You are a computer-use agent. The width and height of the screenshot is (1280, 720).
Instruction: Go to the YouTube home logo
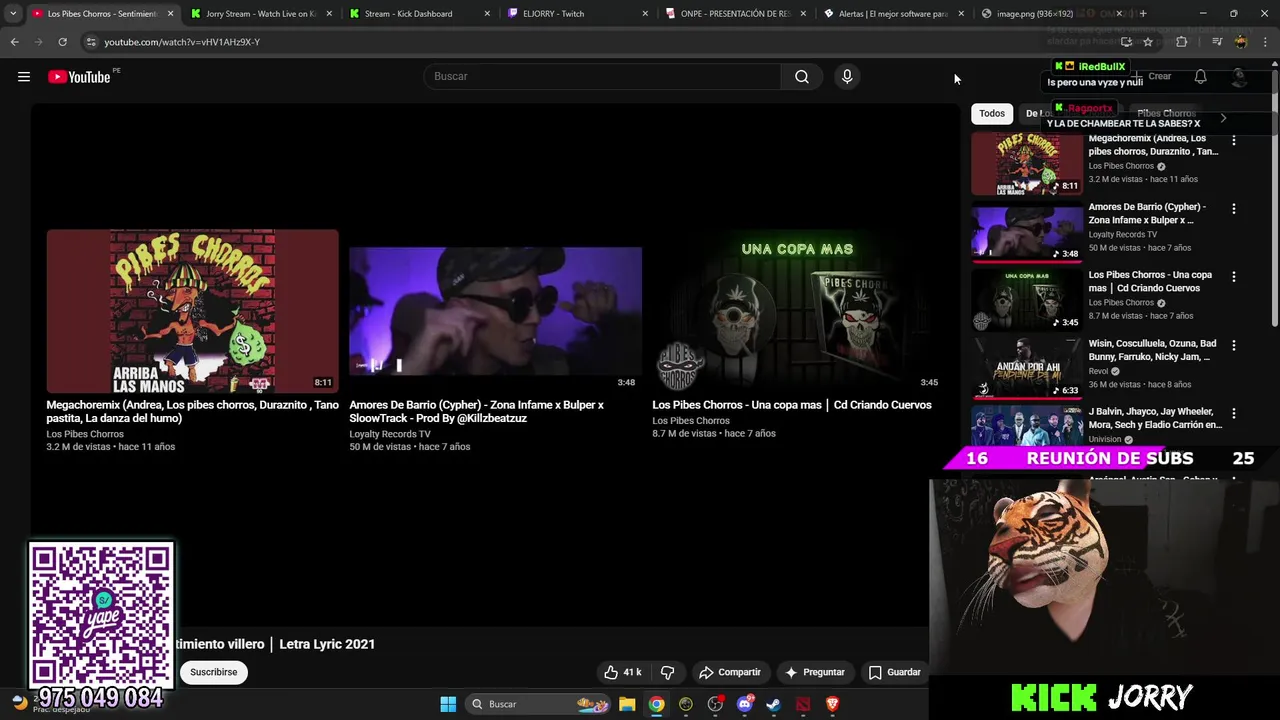[79, 77]
